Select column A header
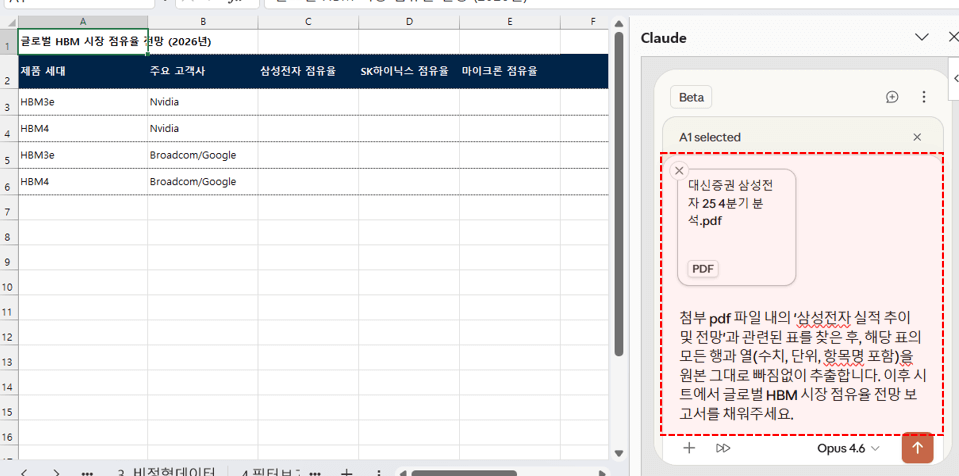Viewport: 959px width, 476px height. [x=83, y=22]
